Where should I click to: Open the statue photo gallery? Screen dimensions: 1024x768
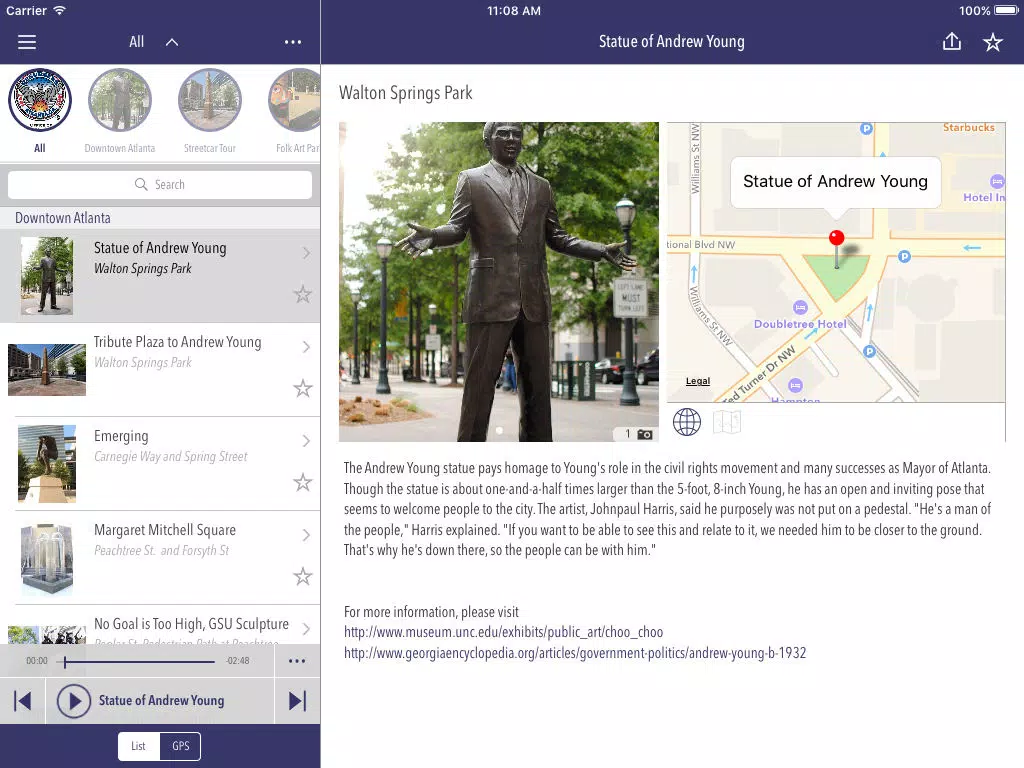pos(498,281)
